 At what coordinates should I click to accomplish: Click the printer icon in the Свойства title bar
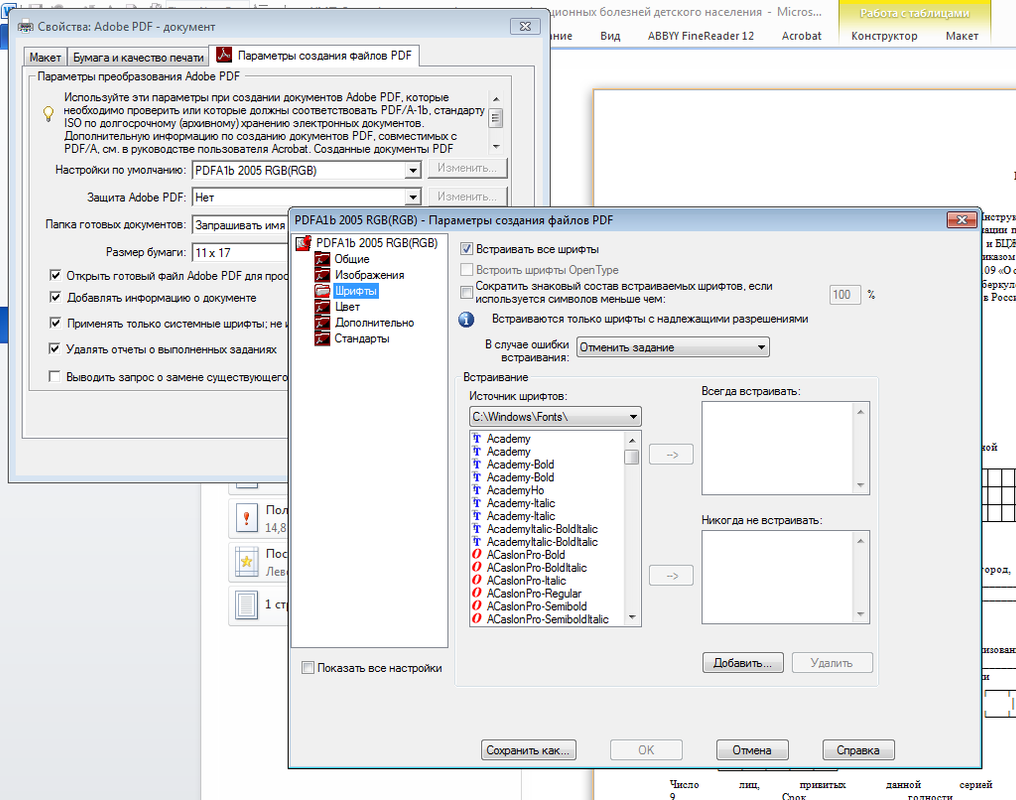coord(25,27)
